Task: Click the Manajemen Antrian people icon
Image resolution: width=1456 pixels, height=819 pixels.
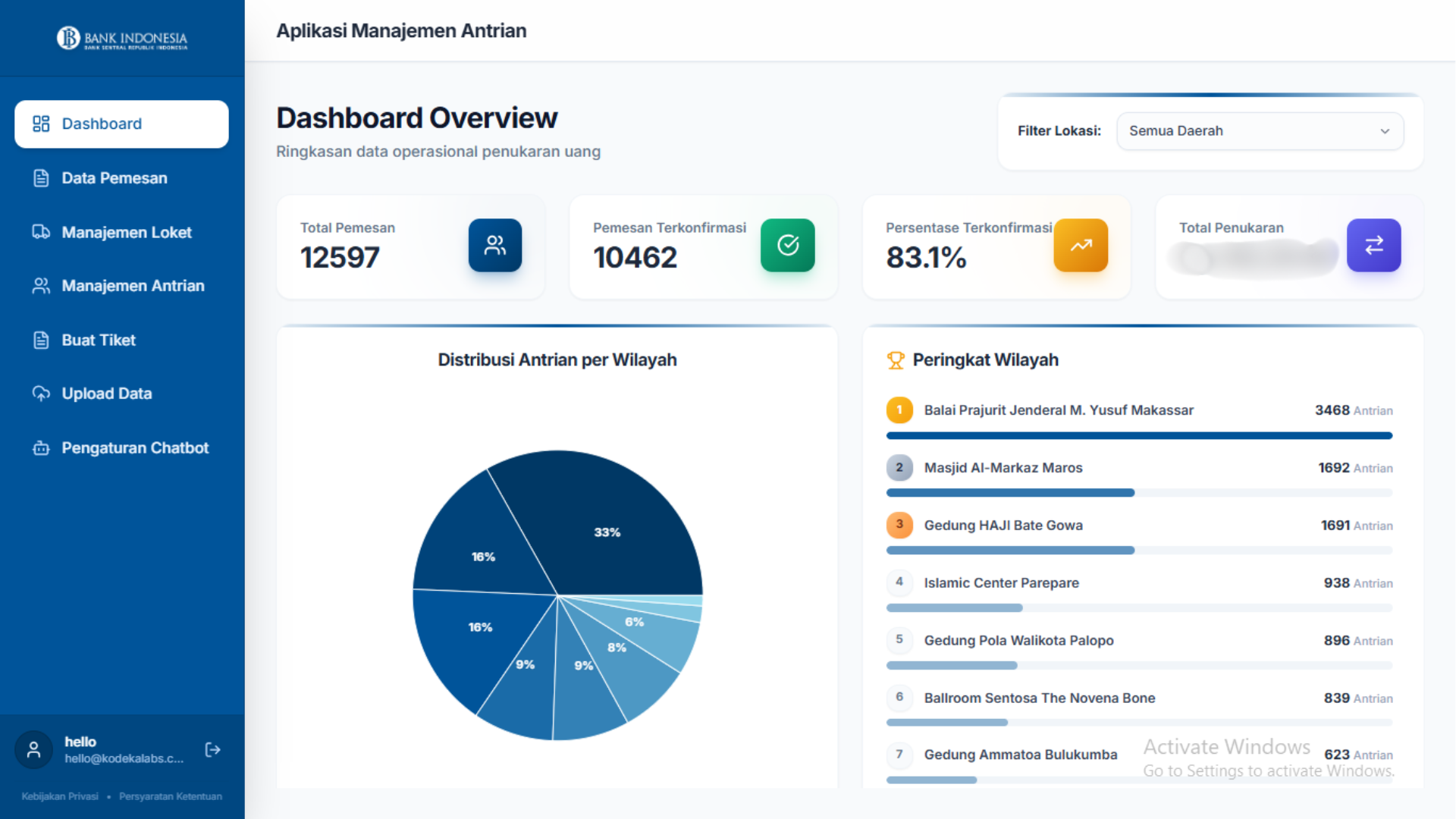Action: [x=41, y=286]
